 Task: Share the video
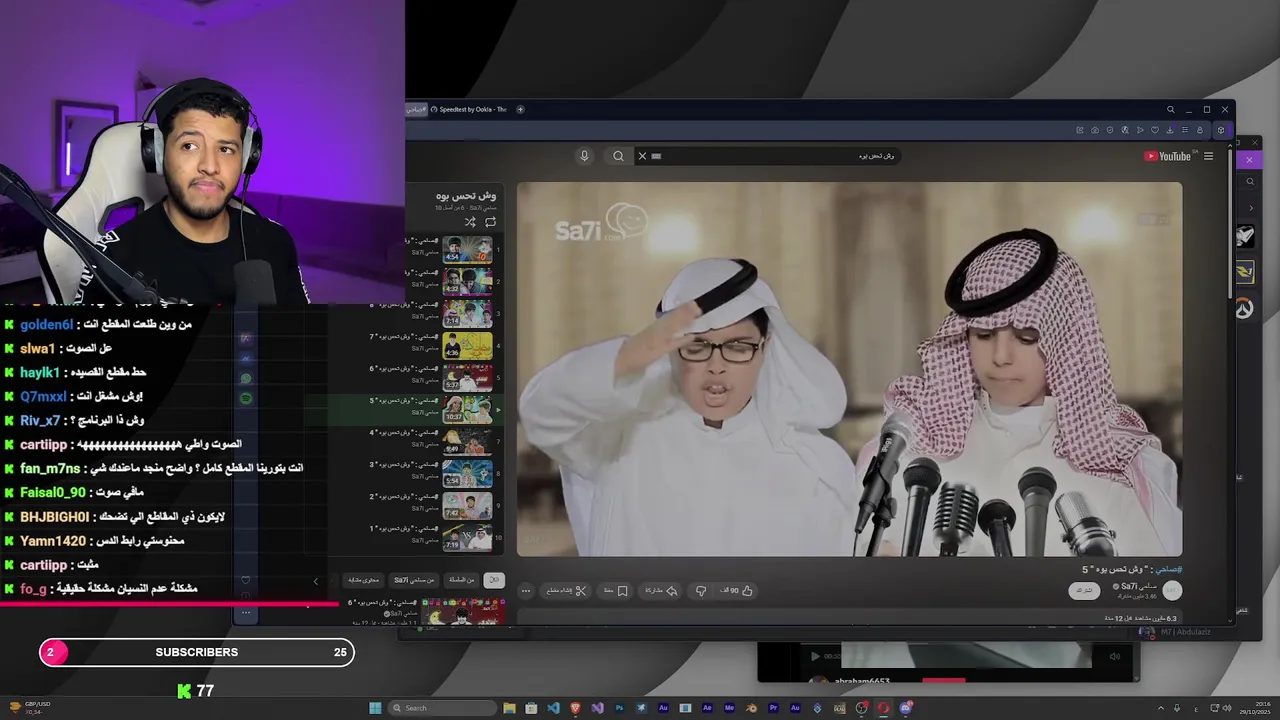point(659,591)
